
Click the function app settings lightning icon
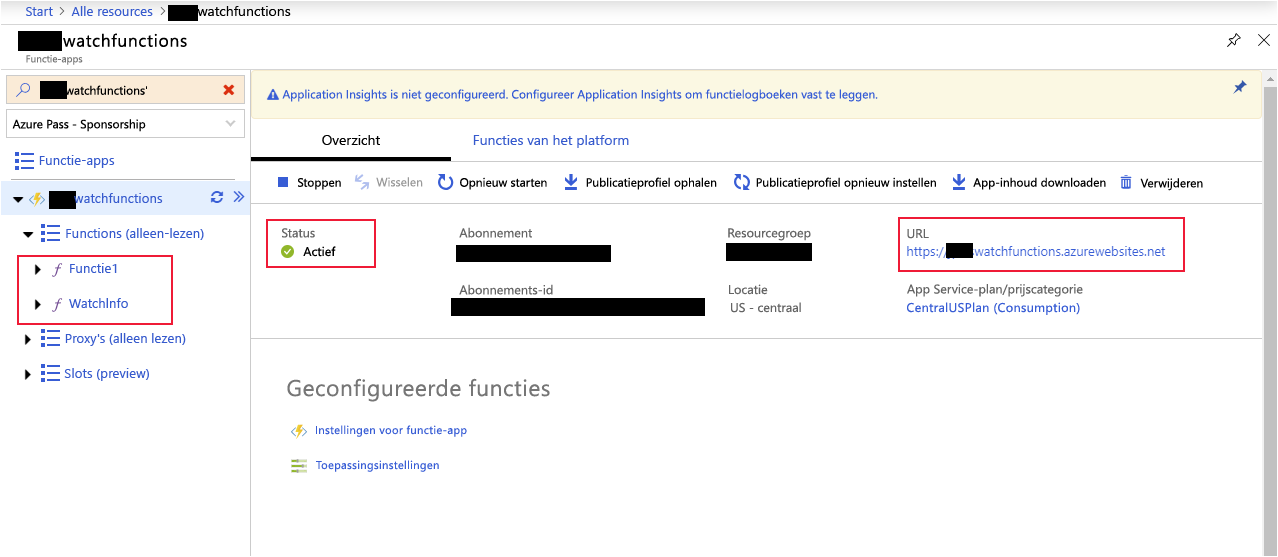coord(298,431)
